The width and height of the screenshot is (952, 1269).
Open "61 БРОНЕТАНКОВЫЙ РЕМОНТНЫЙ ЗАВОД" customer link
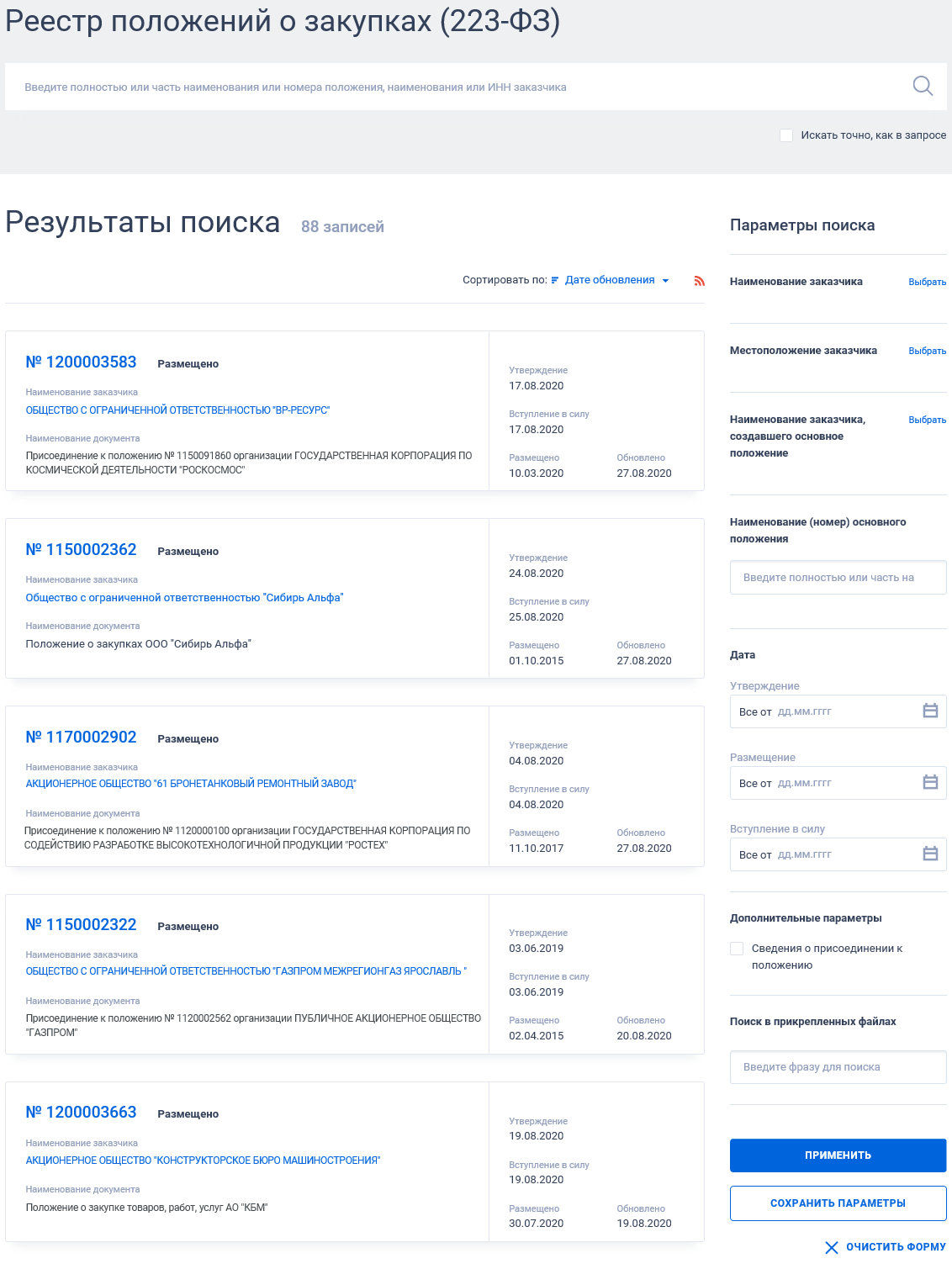coord(191,784)
